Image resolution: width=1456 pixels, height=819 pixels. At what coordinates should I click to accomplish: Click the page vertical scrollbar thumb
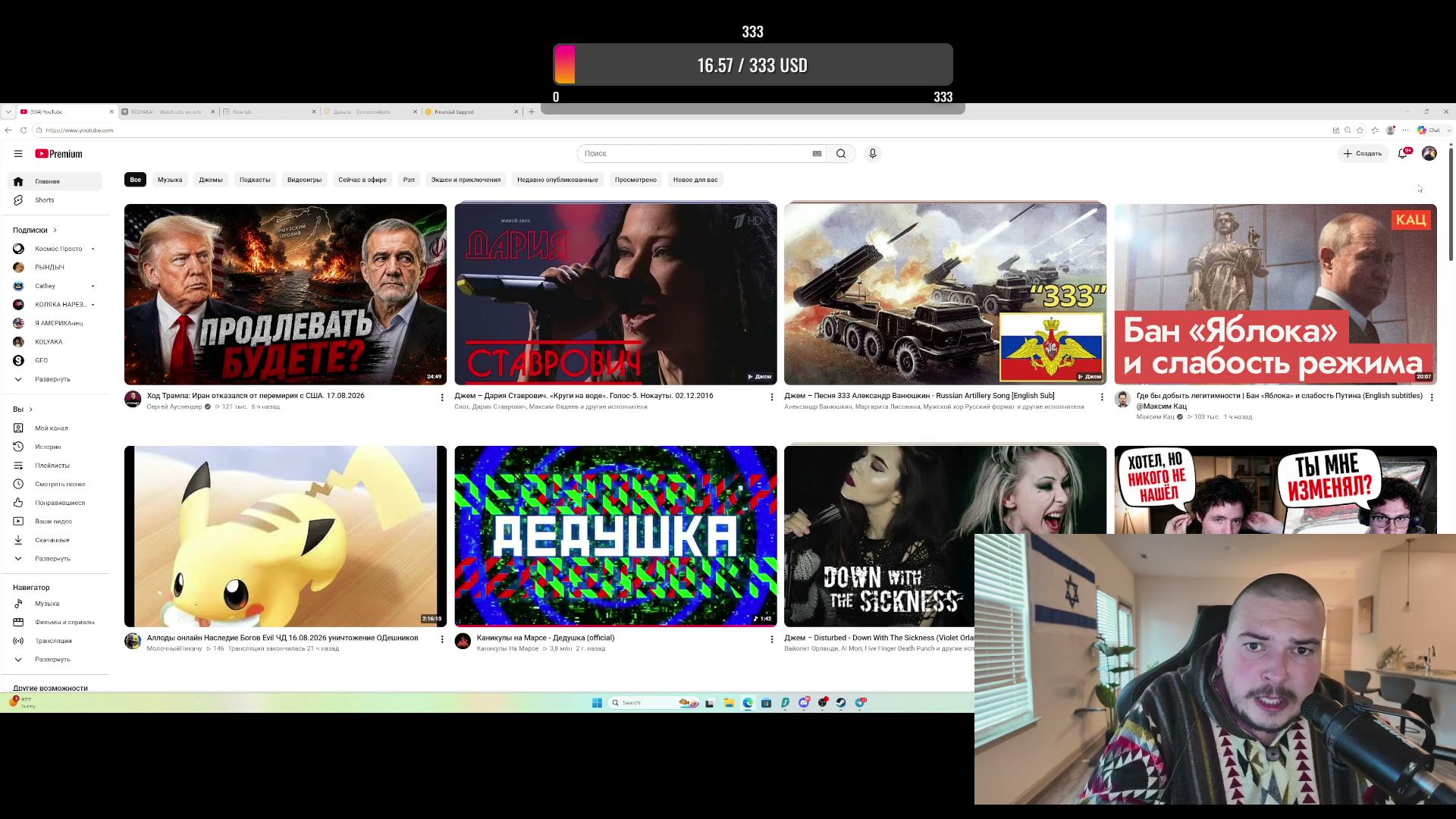coord(1451,205)
